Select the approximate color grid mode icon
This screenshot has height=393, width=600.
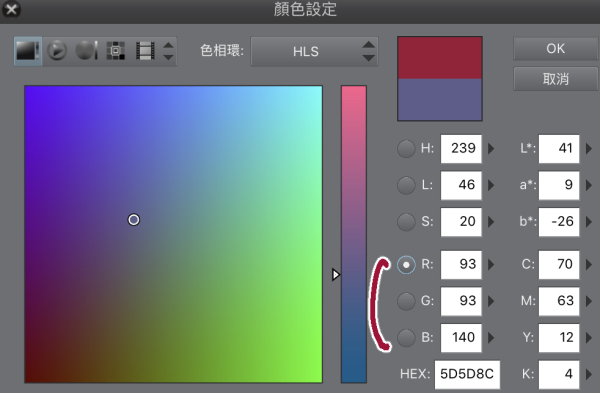[116, 51]
